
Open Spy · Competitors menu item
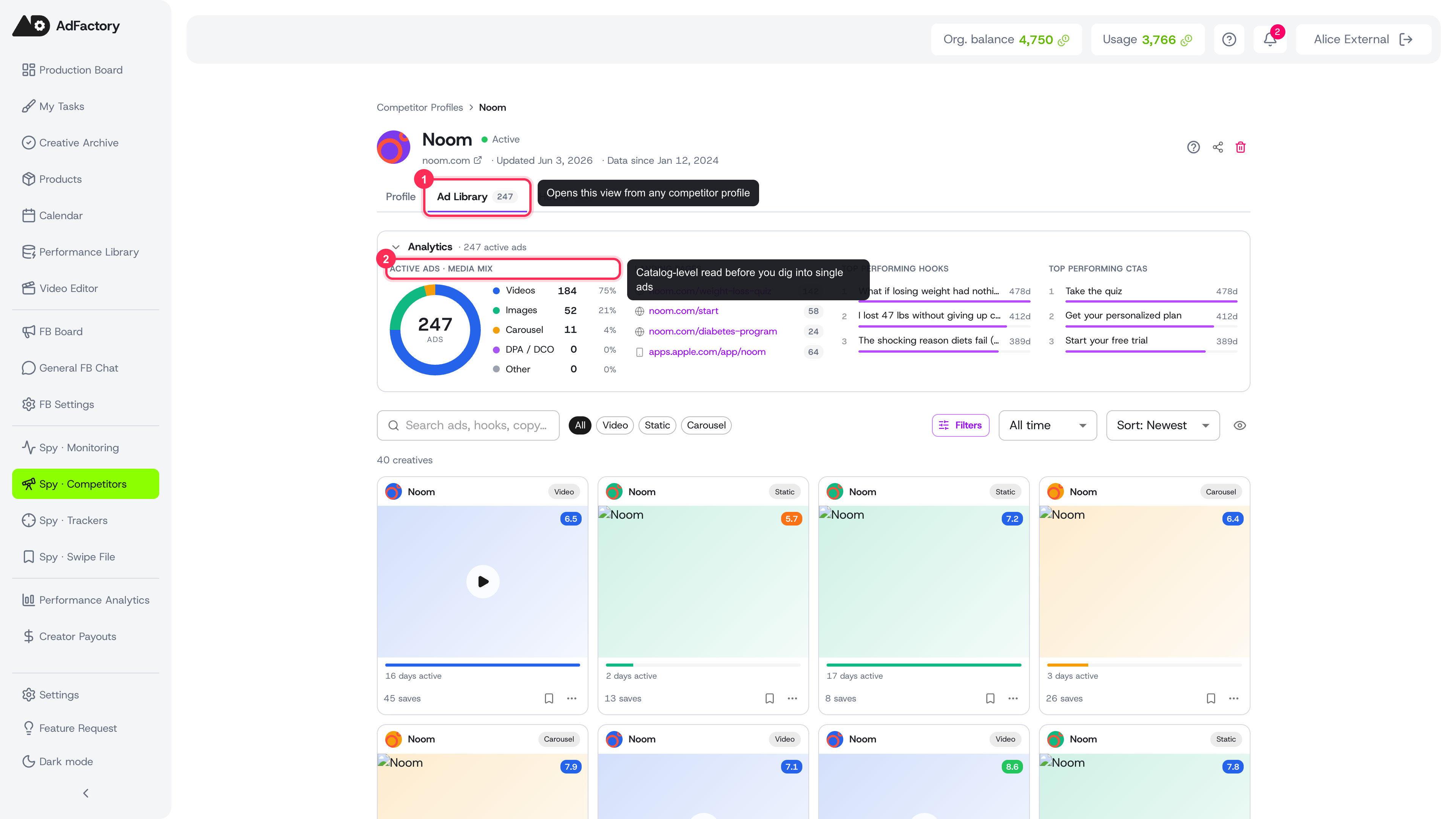click(x=85, y=484)
